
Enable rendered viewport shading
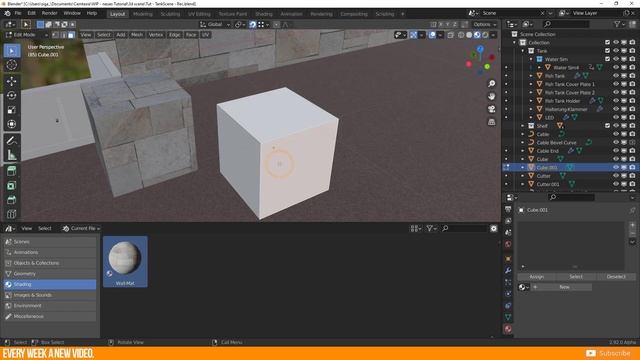[485, 35]
